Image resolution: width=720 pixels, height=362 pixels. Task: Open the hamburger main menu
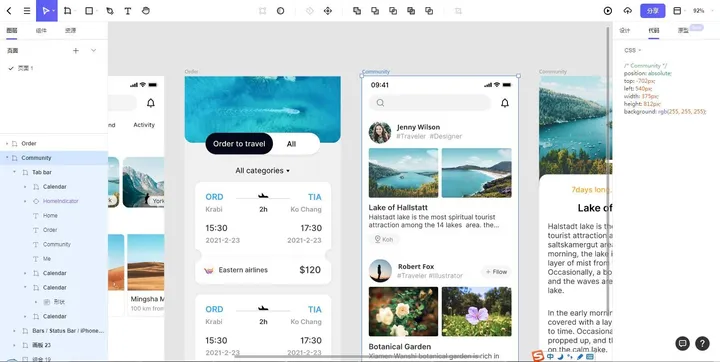pyautogui.click(x=27, y=11)
